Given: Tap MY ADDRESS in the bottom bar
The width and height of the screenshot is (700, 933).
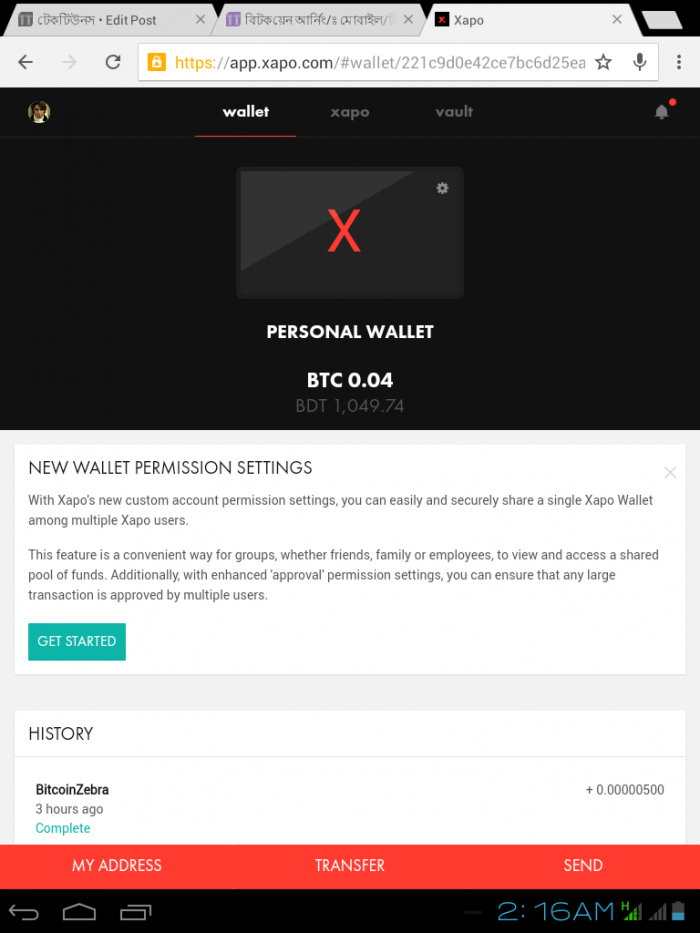Looking at the screenshot, I should coord(117,866).
